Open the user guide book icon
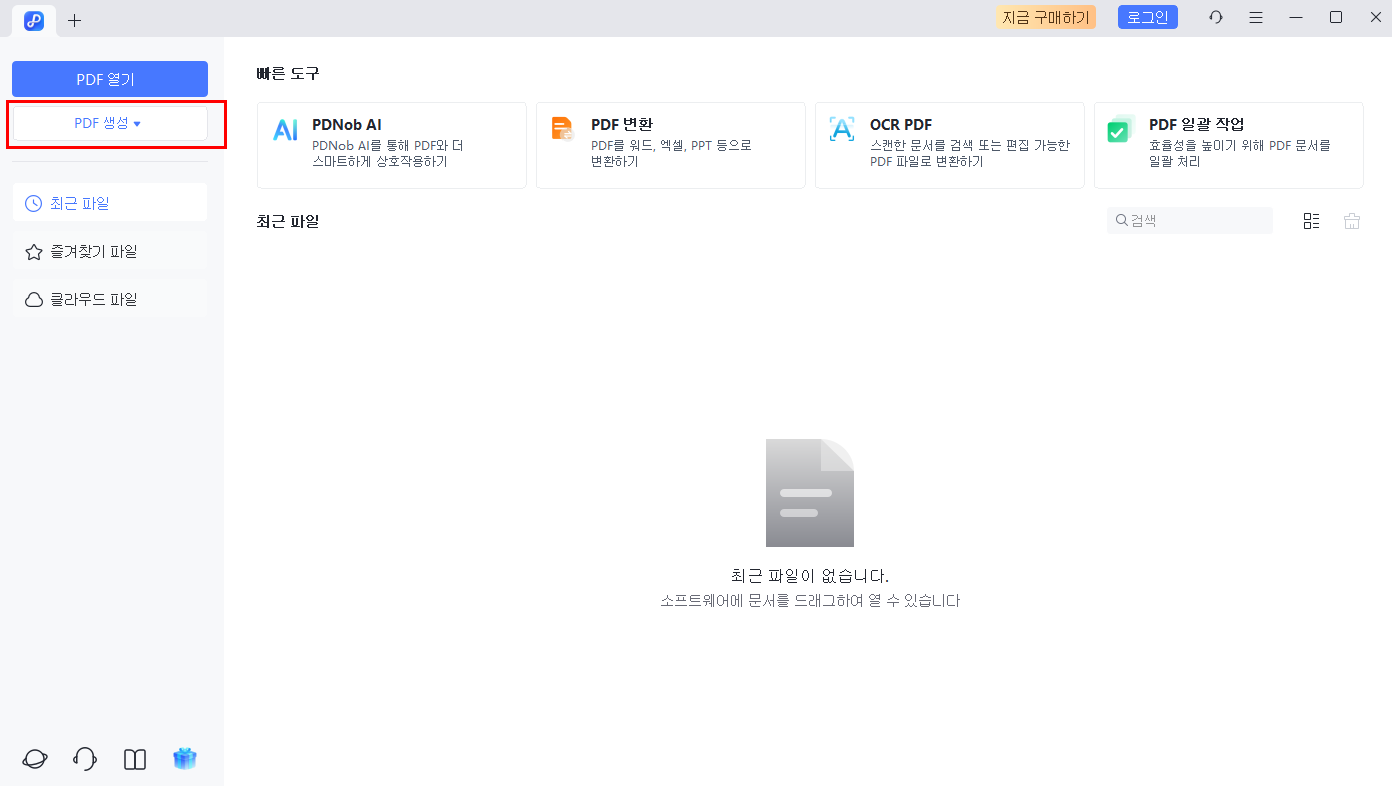 134,758
